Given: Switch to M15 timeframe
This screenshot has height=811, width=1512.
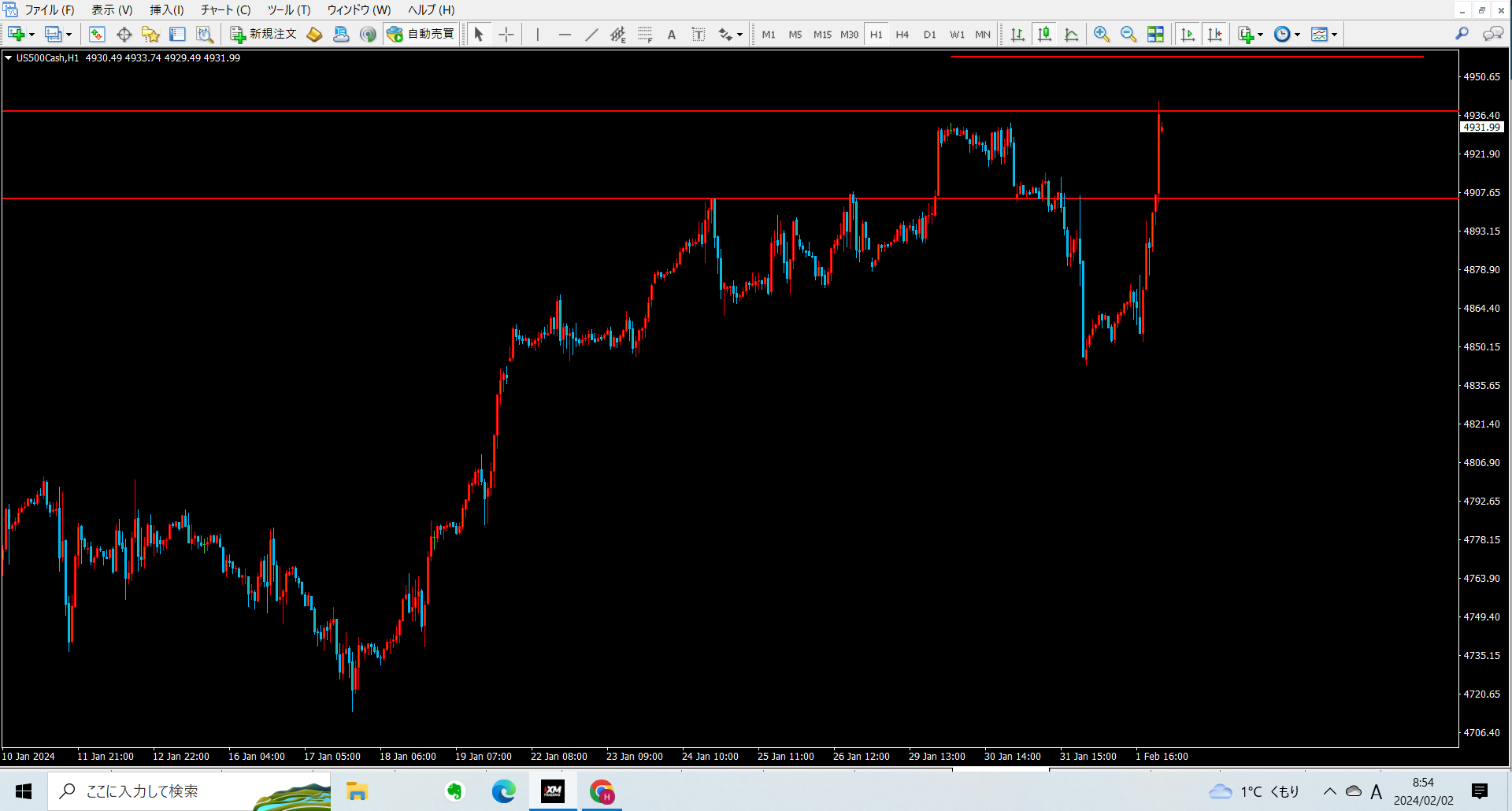Looking at the screenshot, I should [822, 34].
